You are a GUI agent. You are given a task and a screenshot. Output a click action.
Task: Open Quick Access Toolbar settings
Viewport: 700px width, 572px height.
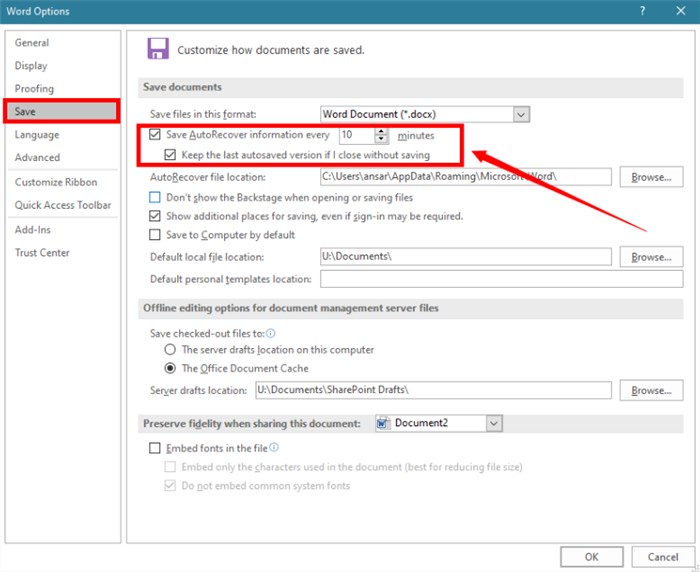tap(63, 205)
